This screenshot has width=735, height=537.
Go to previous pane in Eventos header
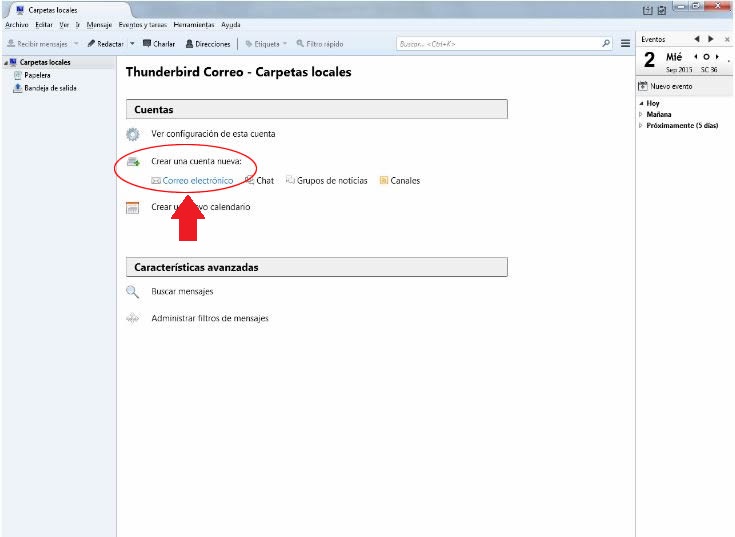point(697,39)
